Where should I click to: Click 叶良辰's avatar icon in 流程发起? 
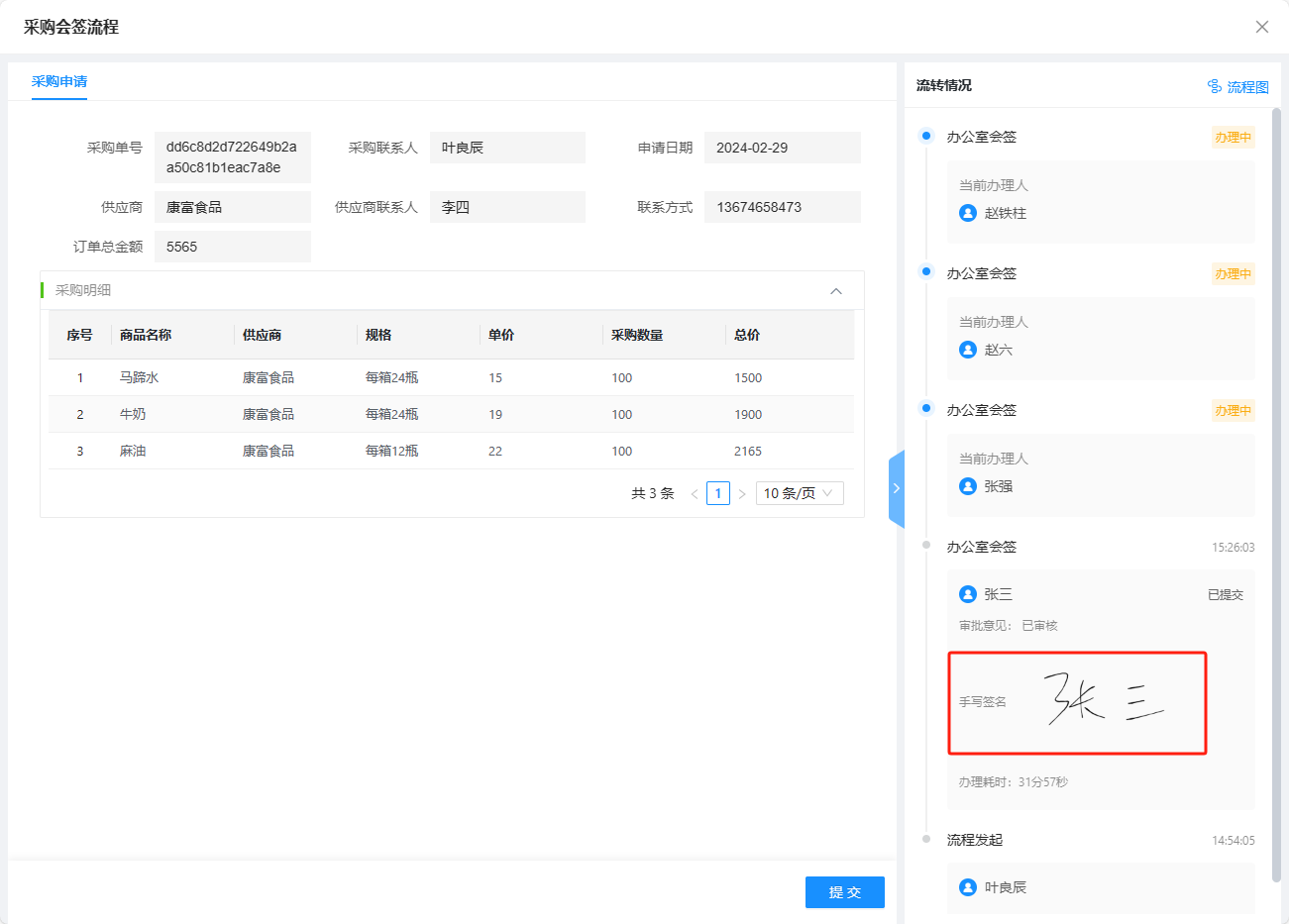pos(968,887)
